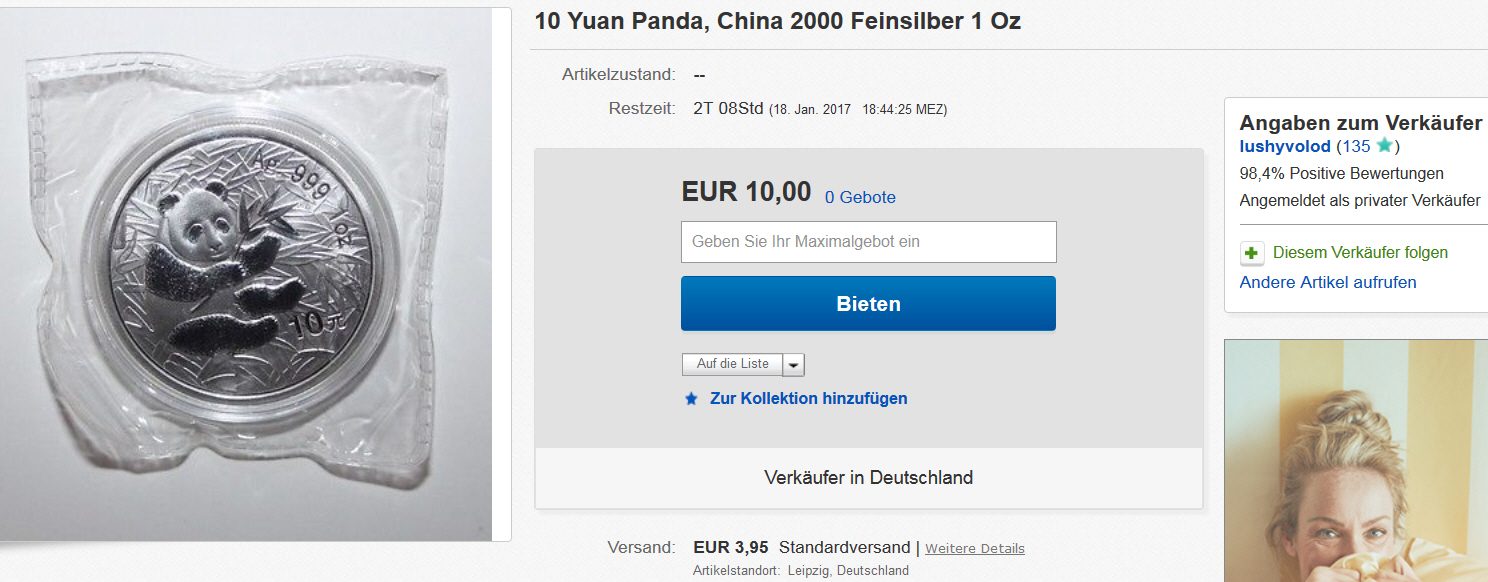Screen dimensions: 1488x582
Task: Click the green plus icon to follow seller
Action: pos(1252,253)
